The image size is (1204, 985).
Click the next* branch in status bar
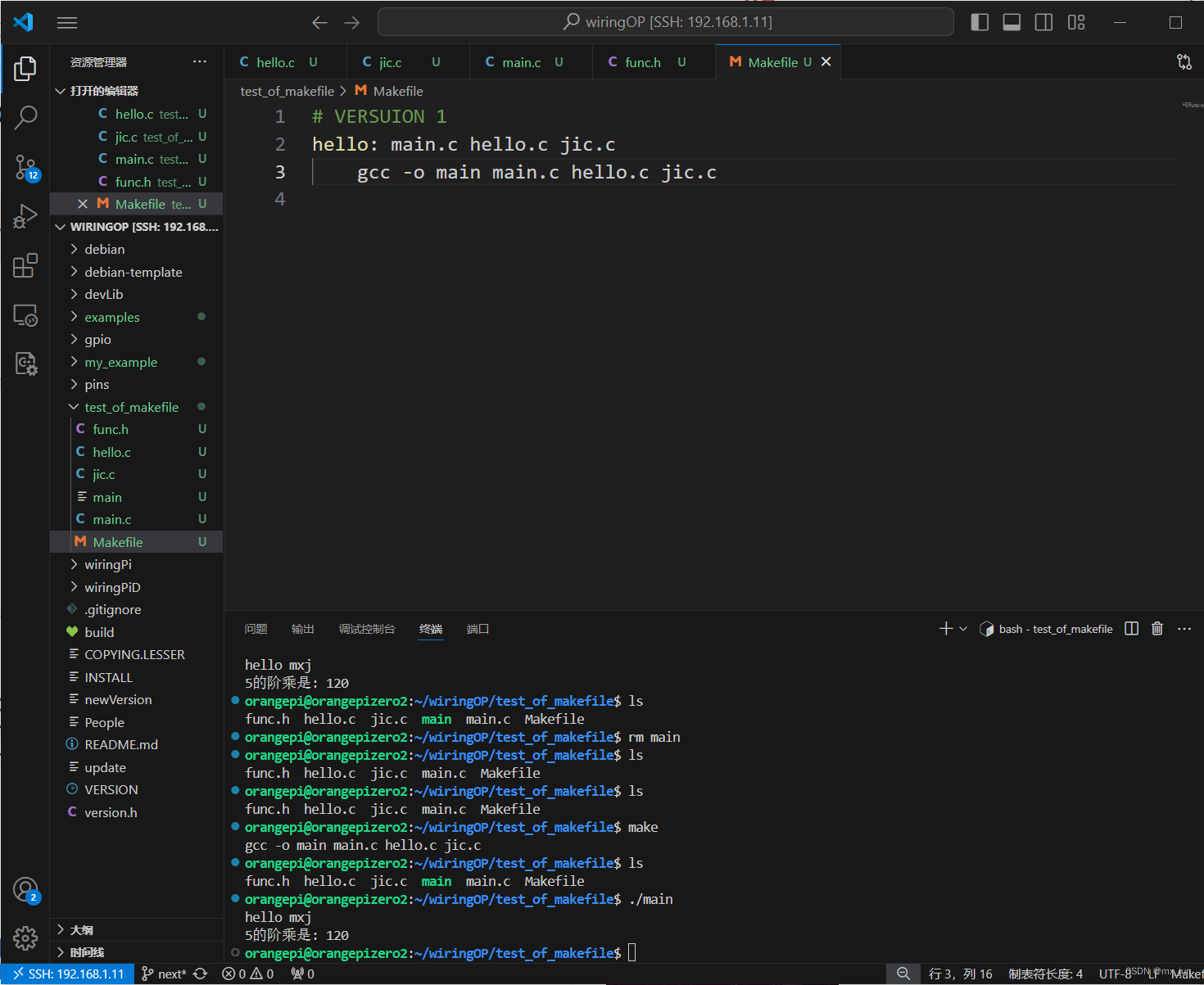[164, 974]
